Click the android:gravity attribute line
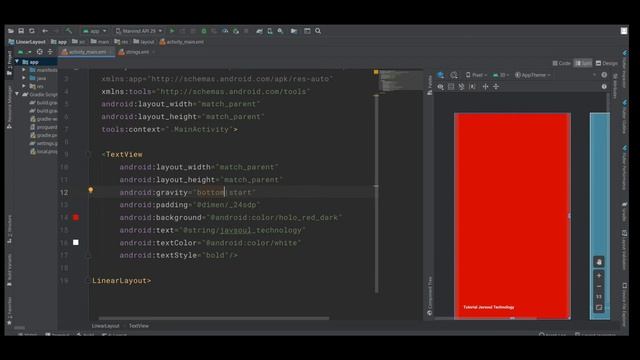The image size is (640, 360). pyautogui.click(x=187, y=192)
